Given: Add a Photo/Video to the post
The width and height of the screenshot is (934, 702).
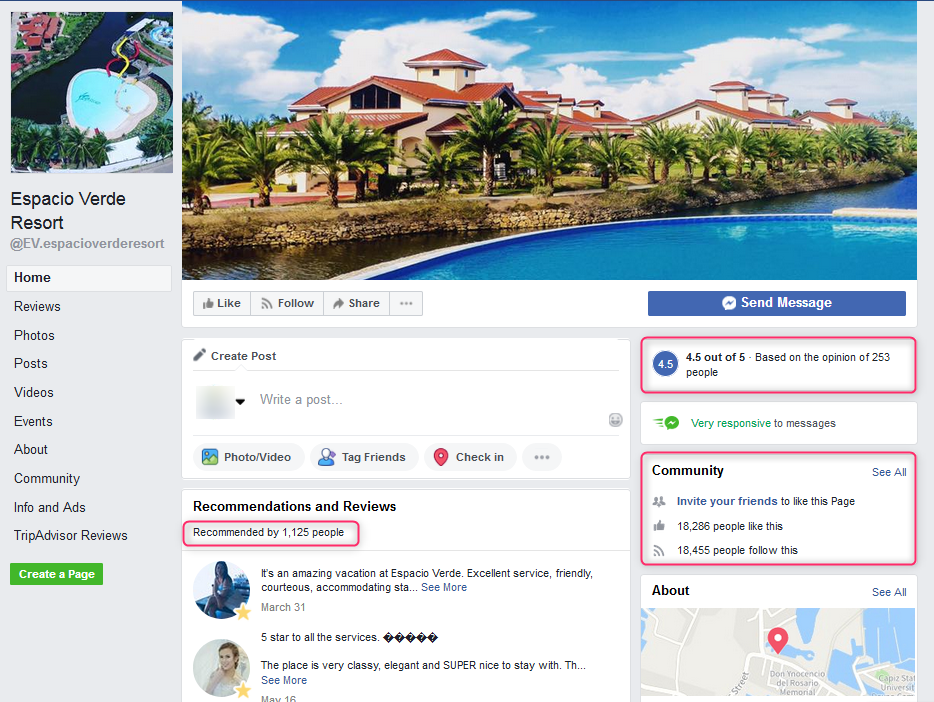Looking at the screenshot, I should tap(248, 457).
